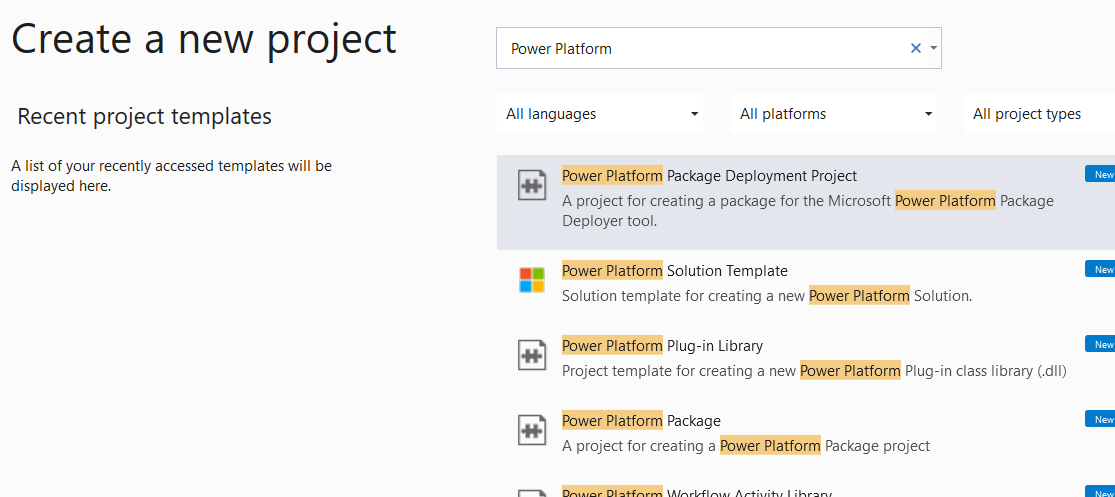Image resolution: width=1115 pixels, height=497 pixels.
Task: Open the All languages dropdown
Action: (x=600, y=114)
